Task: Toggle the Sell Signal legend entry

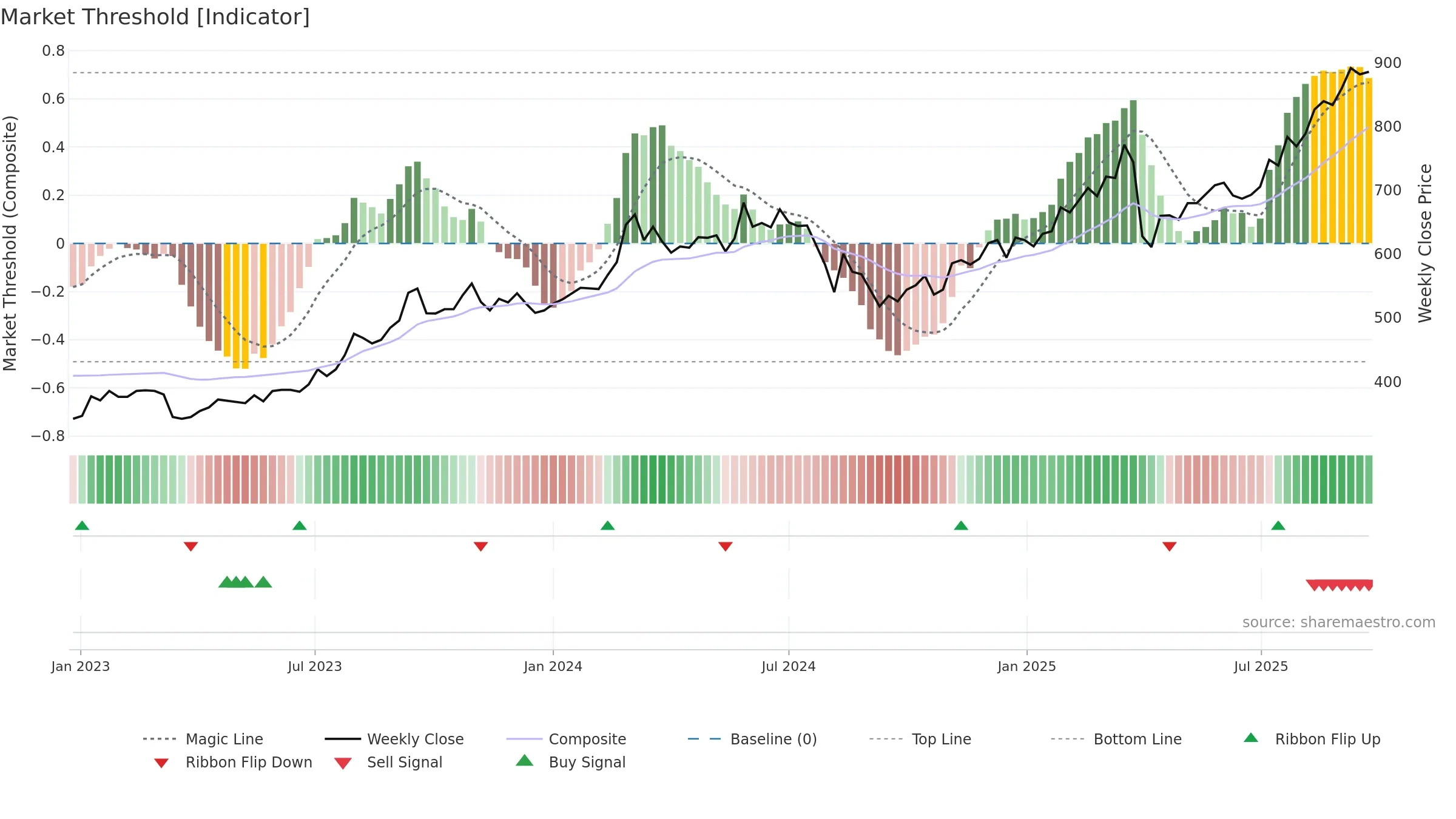Action: point(388,762)
